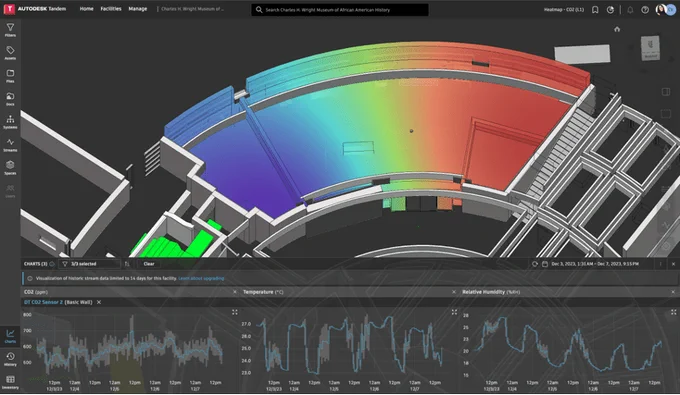Open the History panel in sidebar

[x=10, y=359]
